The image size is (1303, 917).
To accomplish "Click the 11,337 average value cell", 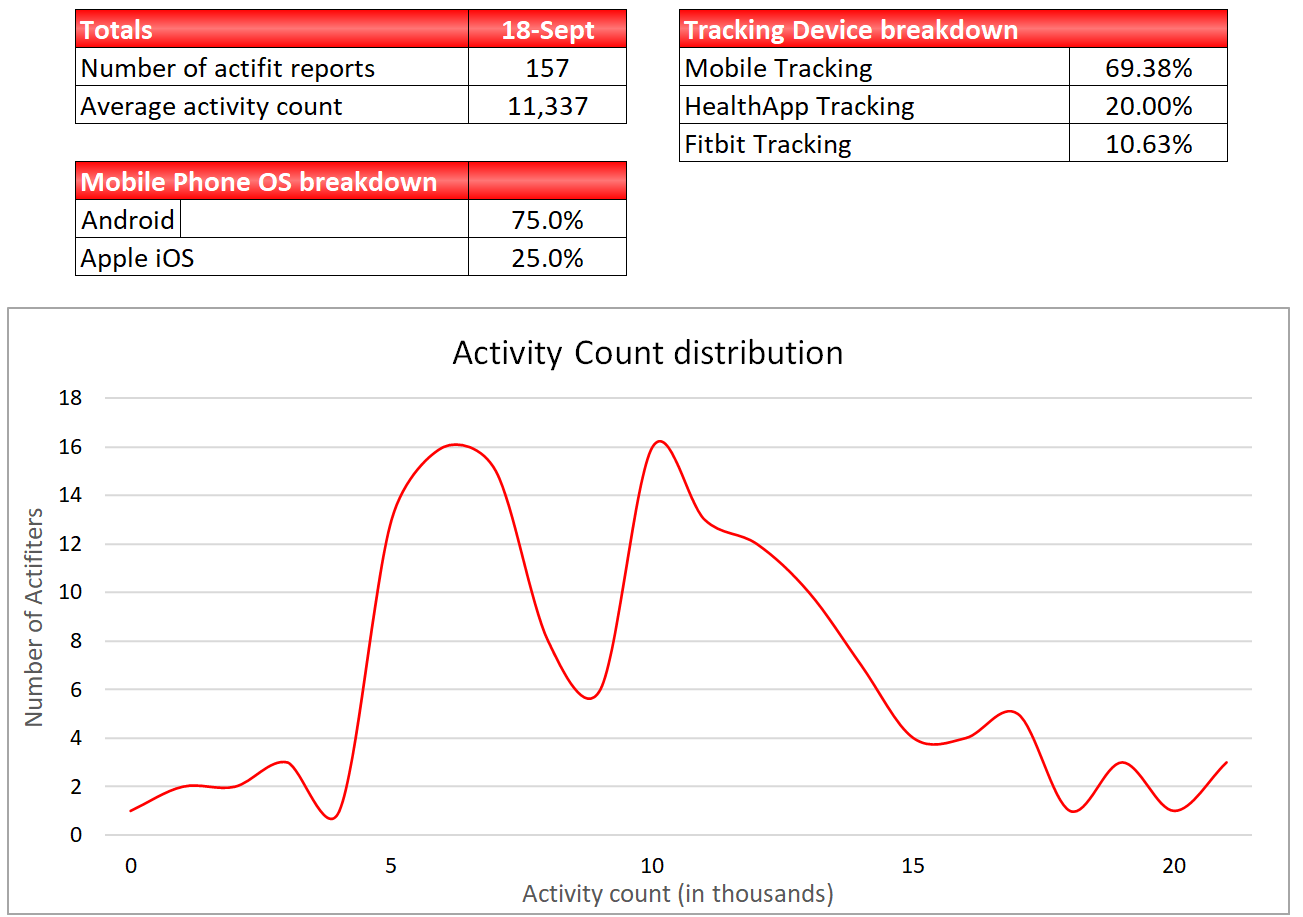I will point(547,106).
